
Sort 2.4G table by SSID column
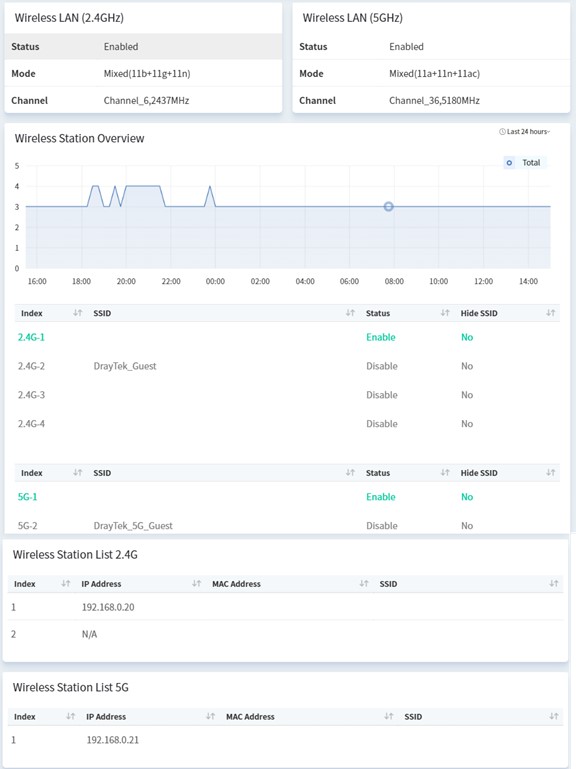[x=350, y=313]
